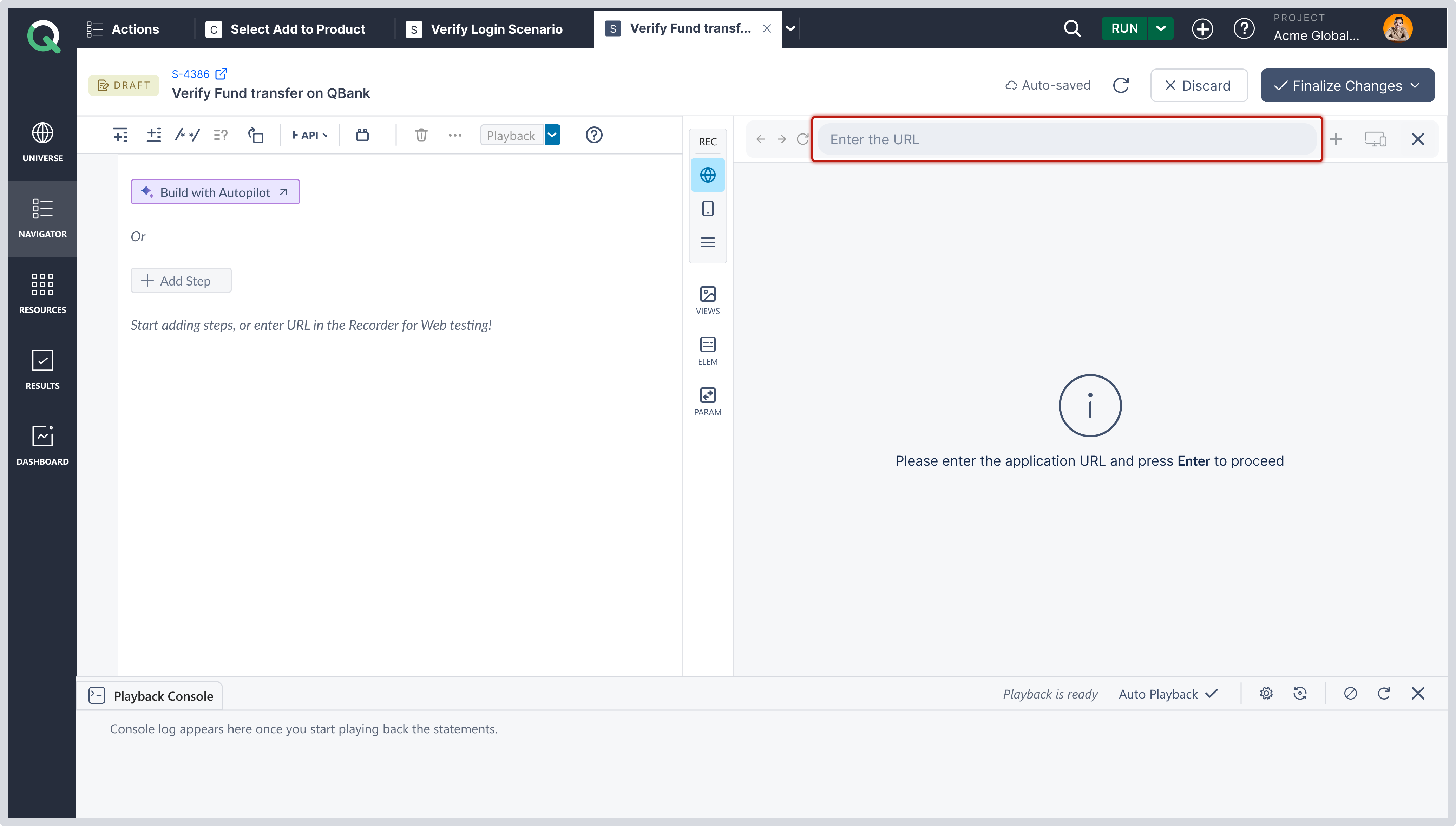Image resolution: width=1456 pixels, height=826 pixels.
Task: Open the Actions tab
Action: [123, 29]
